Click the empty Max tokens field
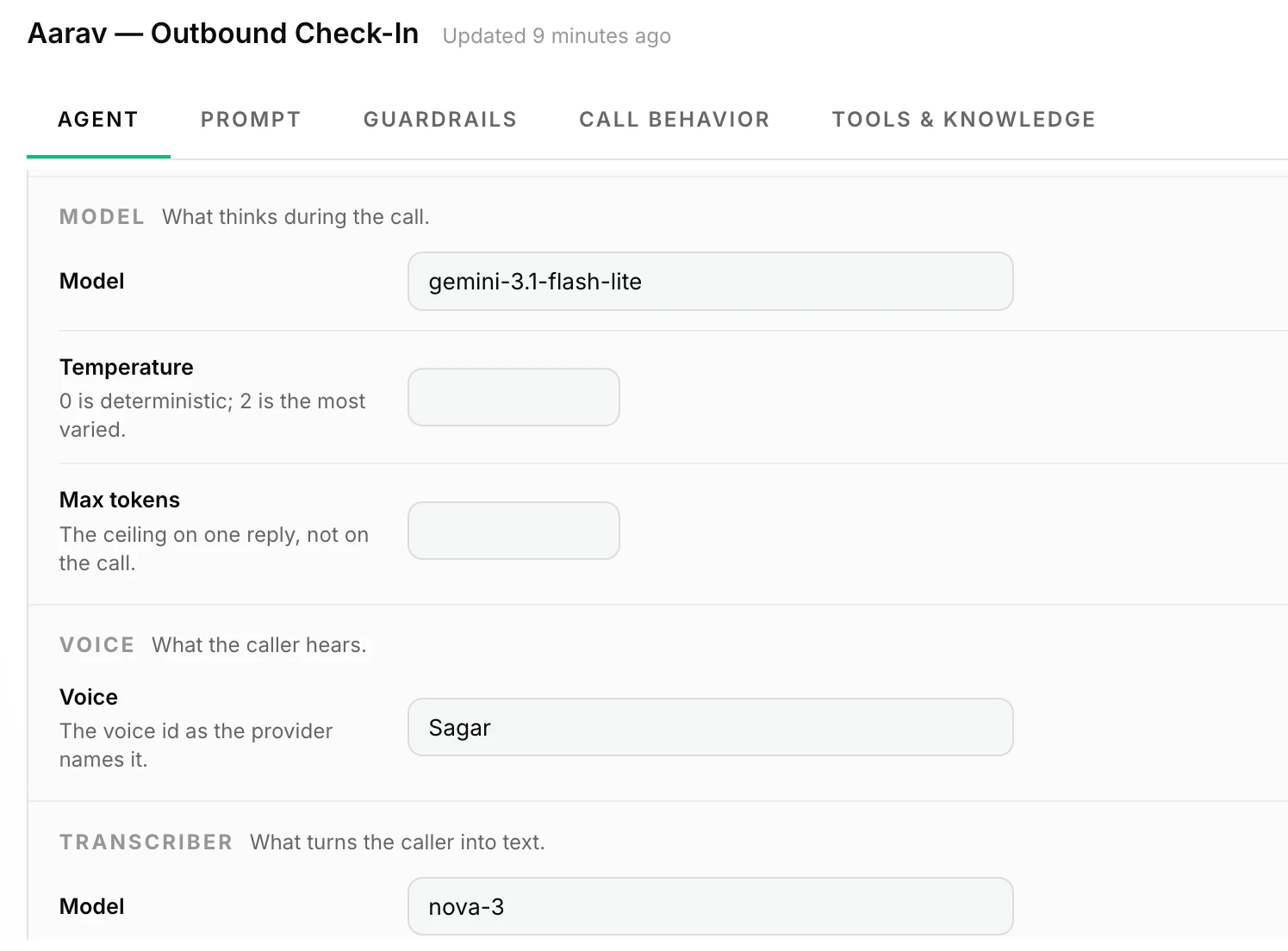This screenshot has width=1288, height=951. [513, 531]
